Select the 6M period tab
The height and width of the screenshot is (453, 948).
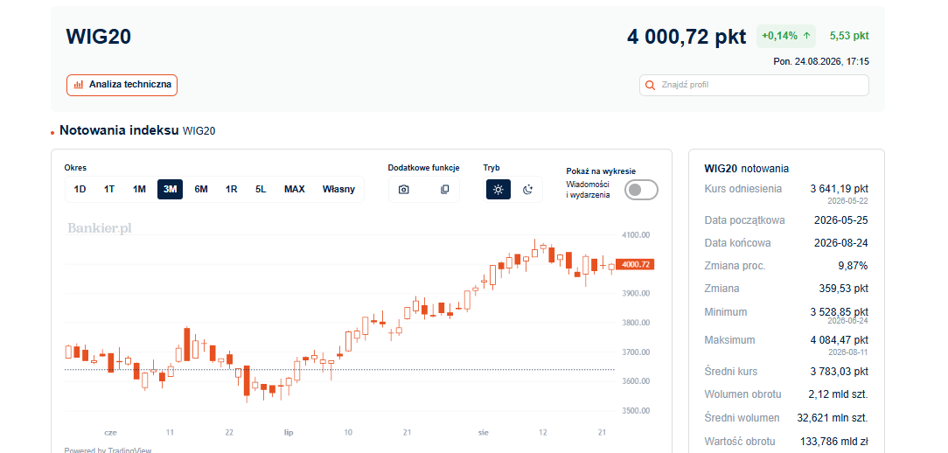pyautogui.click(x=201, y=189)
